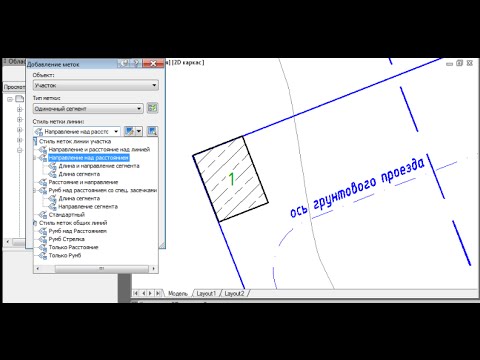Select the Стандартный label style
The height and width of the screenshot is (360, 480).
pyautogui.click(x=67, y=215)
